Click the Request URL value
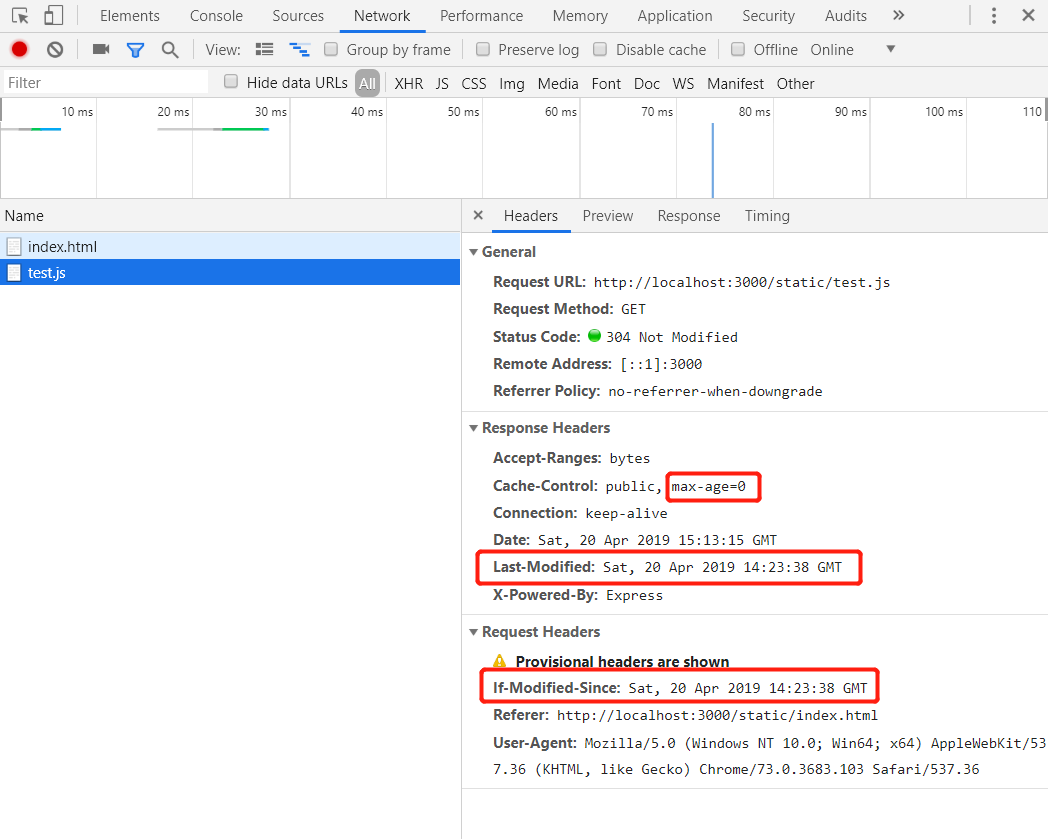Image resolution: width=1048 pixels, height=839 pixels. [742, 282]
